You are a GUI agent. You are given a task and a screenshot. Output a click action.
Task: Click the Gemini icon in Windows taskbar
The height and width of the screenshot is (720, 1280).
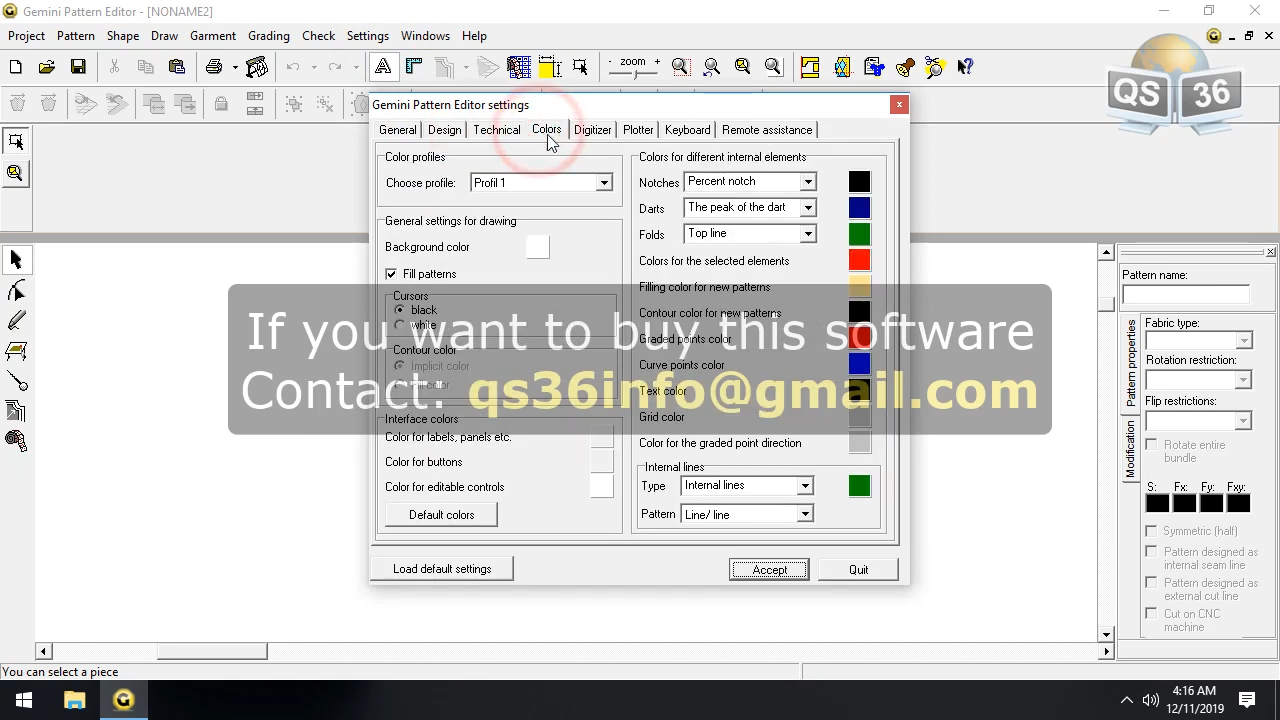click(124, 700)
